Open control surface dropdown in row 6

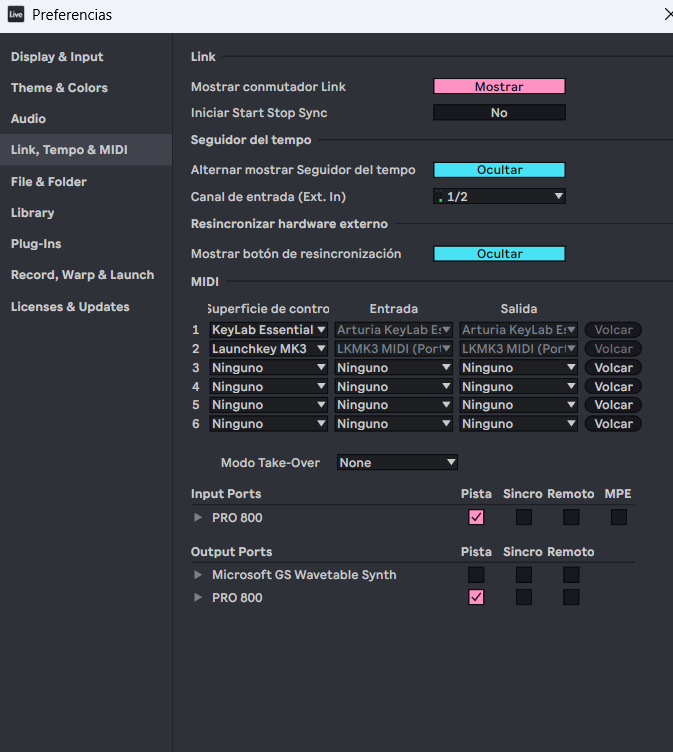coord(269,424)
